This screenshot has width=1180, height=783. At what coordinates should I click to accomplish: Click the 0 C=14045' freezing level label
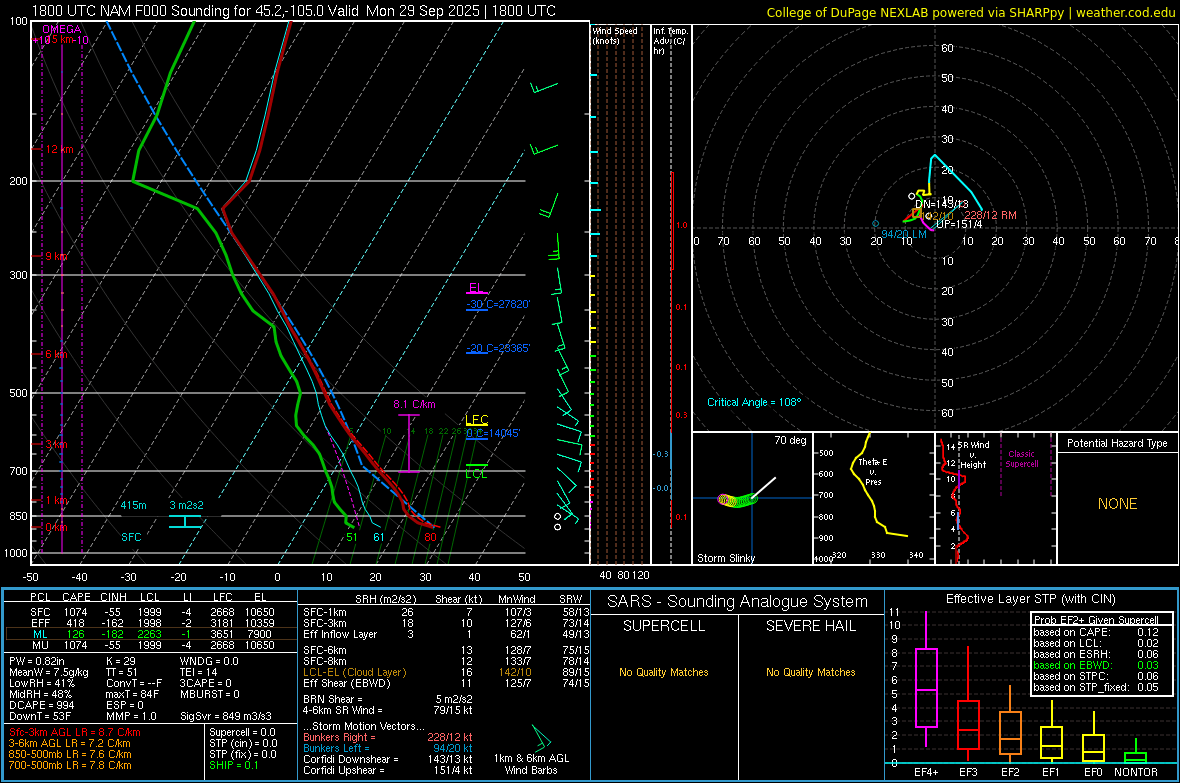(x=493, y=433)
